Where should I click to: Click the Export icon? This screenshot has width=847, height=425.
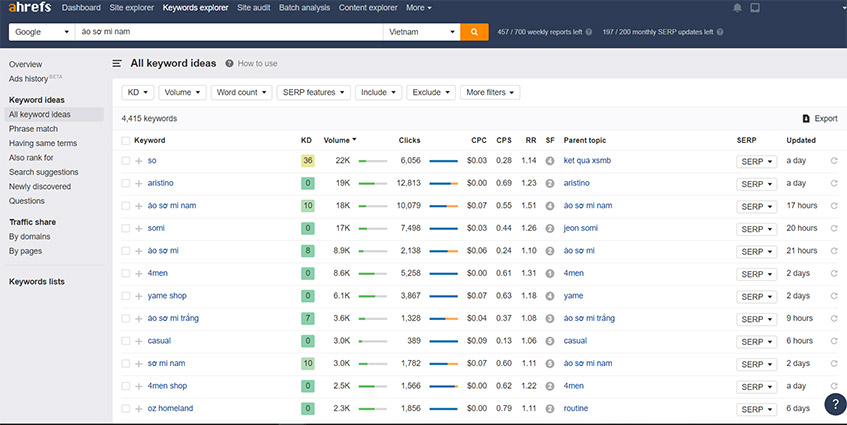[806, 118]
